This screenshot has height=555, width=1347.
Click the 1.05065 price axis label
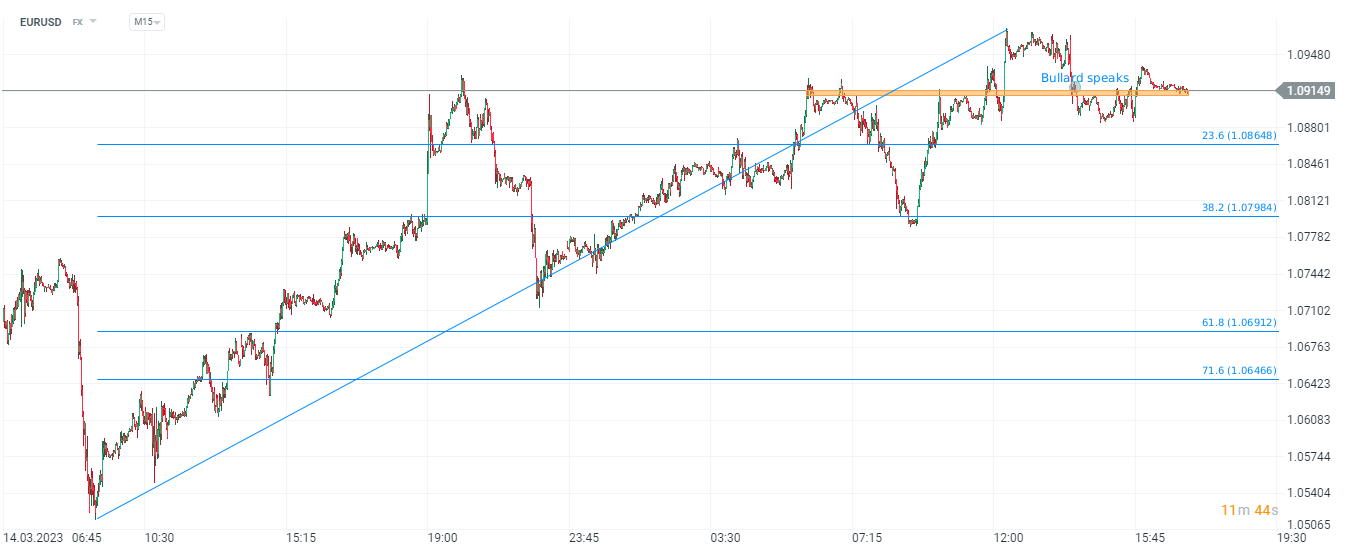1308,525
